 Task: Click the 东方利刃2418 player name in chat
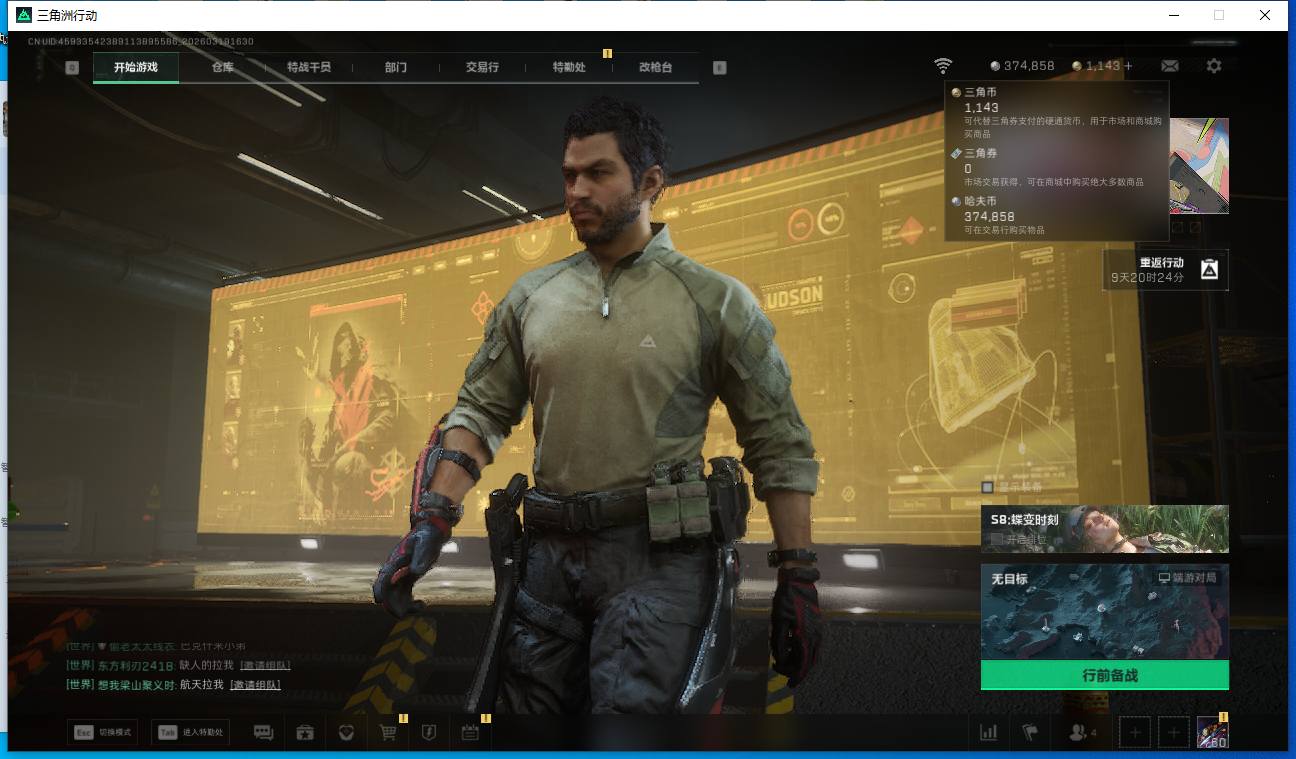click(x=136, y=665)
